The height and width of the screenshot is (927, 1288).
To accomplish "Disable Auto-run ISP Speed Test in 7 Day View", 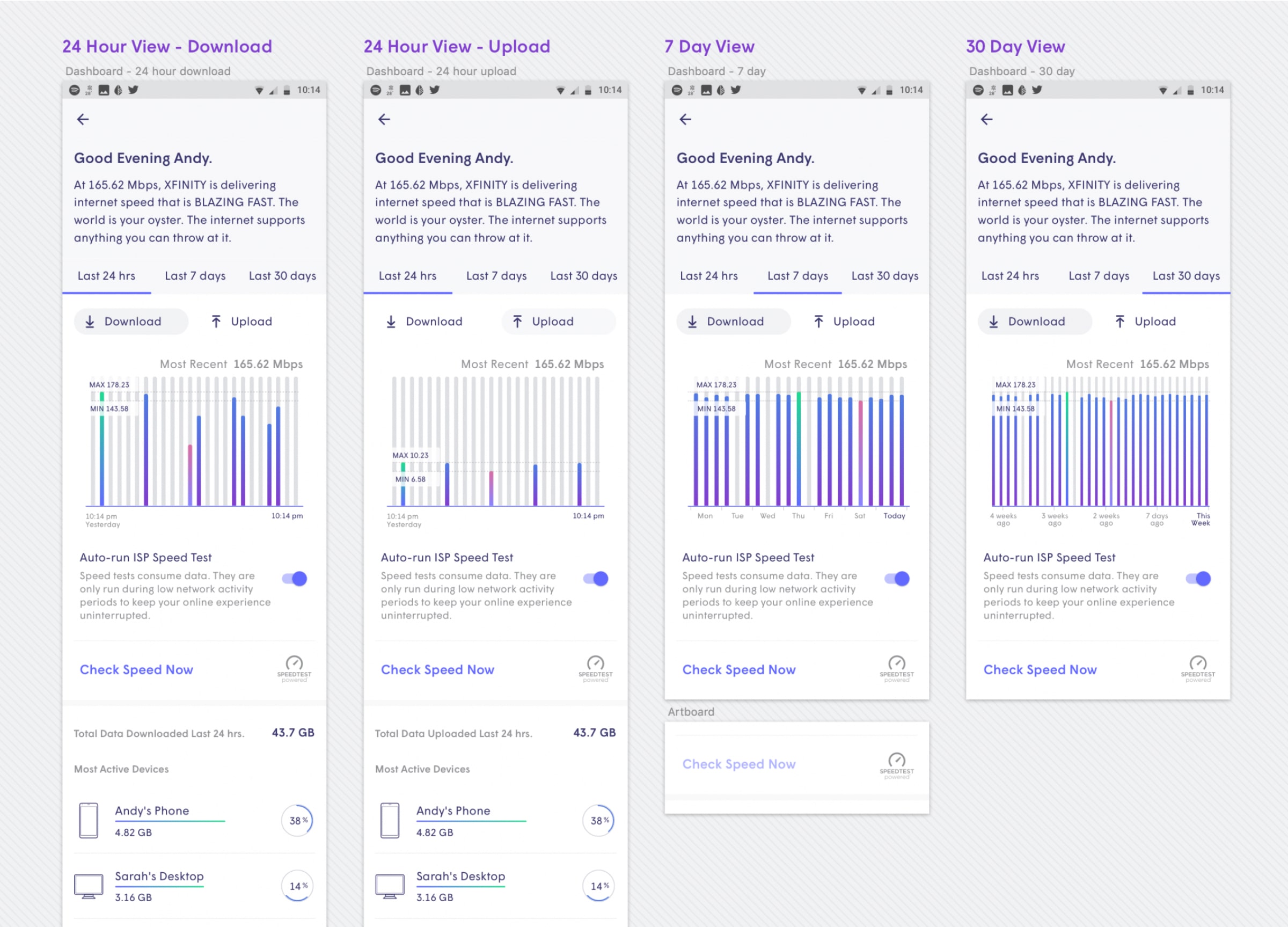I will pyautogui.click(x=897, y=579).
